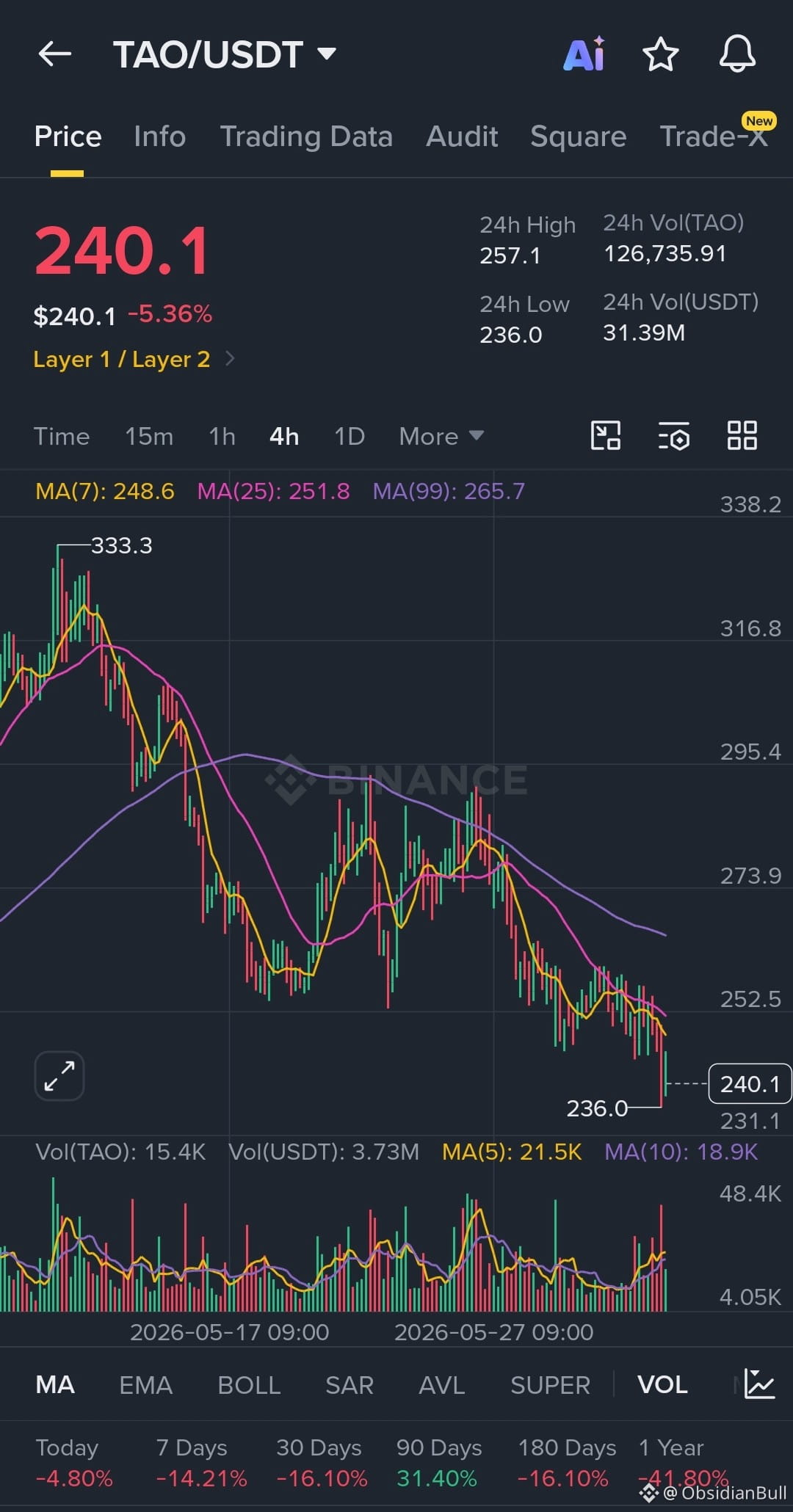
Task: Enable the AVL indicator
Action: coord(442,1385)
